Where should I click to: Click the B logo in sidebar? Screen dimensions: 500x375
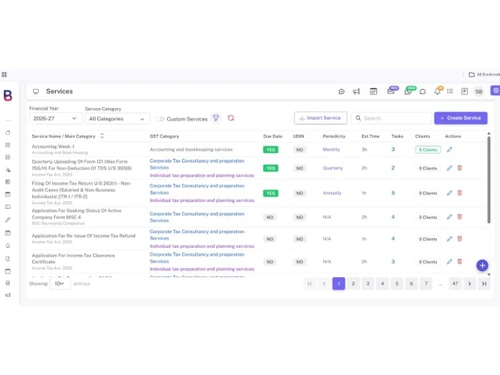(x=8, y=95)
